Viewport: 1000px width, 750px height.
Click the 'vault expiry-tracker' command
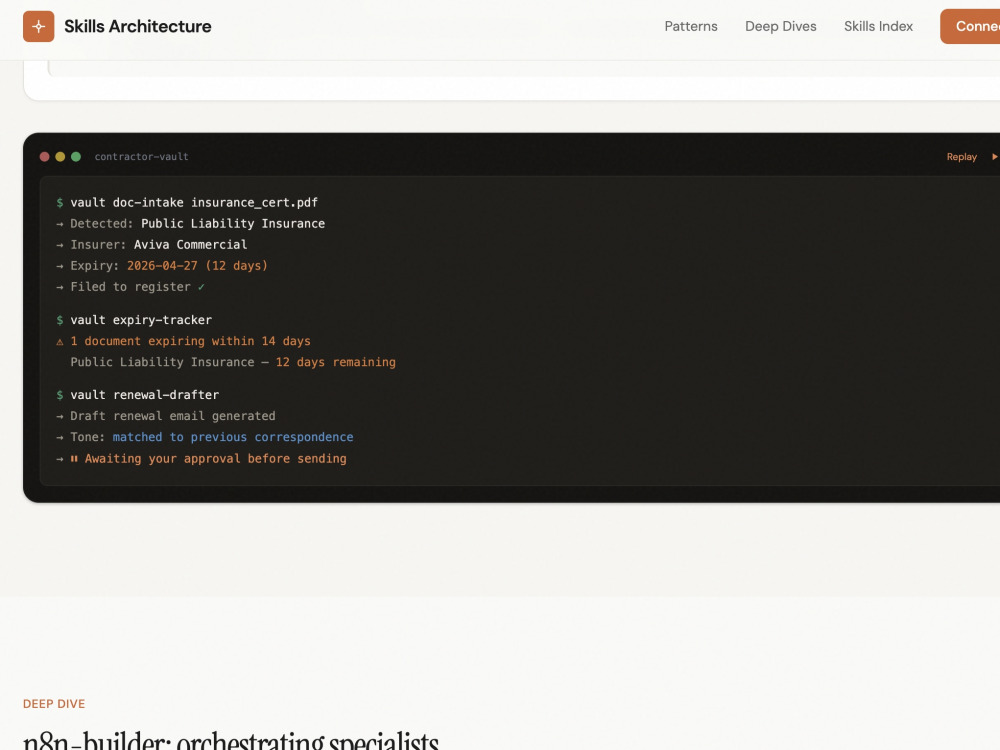141,320
